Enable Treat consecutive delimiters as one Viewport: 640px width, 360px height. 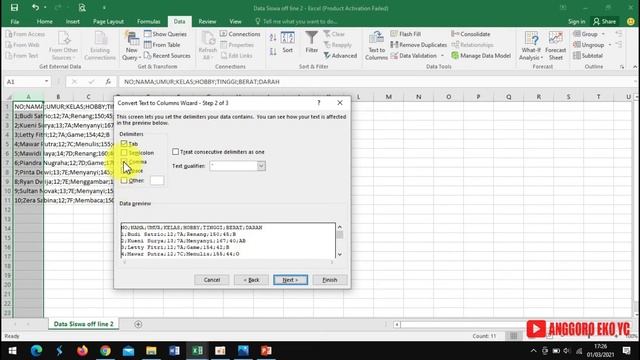(176, 152)
